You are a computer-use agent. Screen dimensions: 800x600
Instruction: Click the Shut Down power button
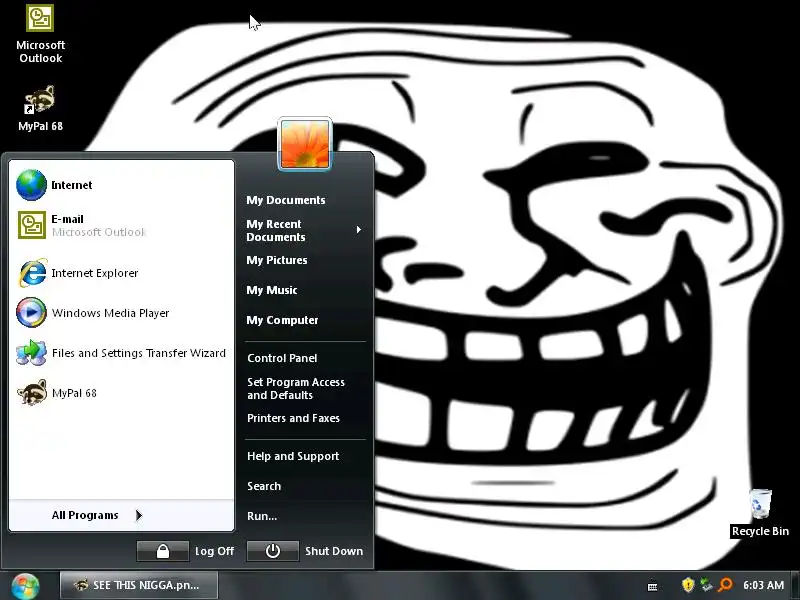coord(272,551)
